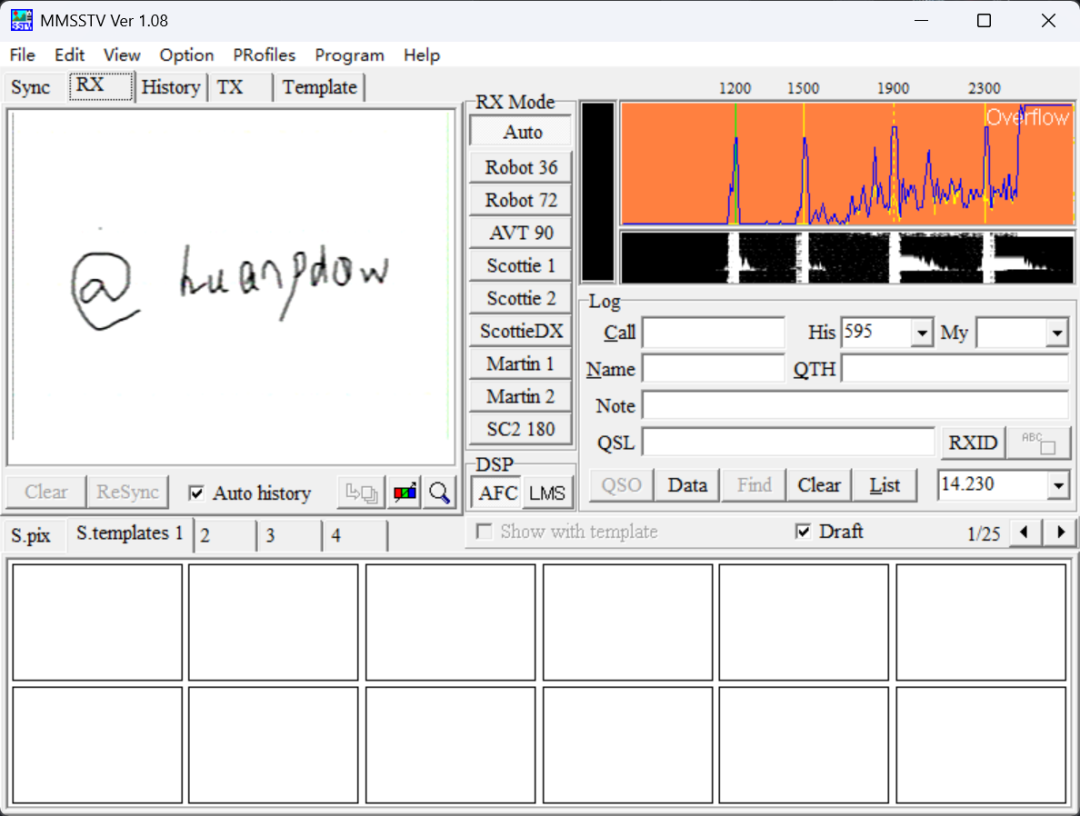Click the received image in RX view

[x=231, y=287]
